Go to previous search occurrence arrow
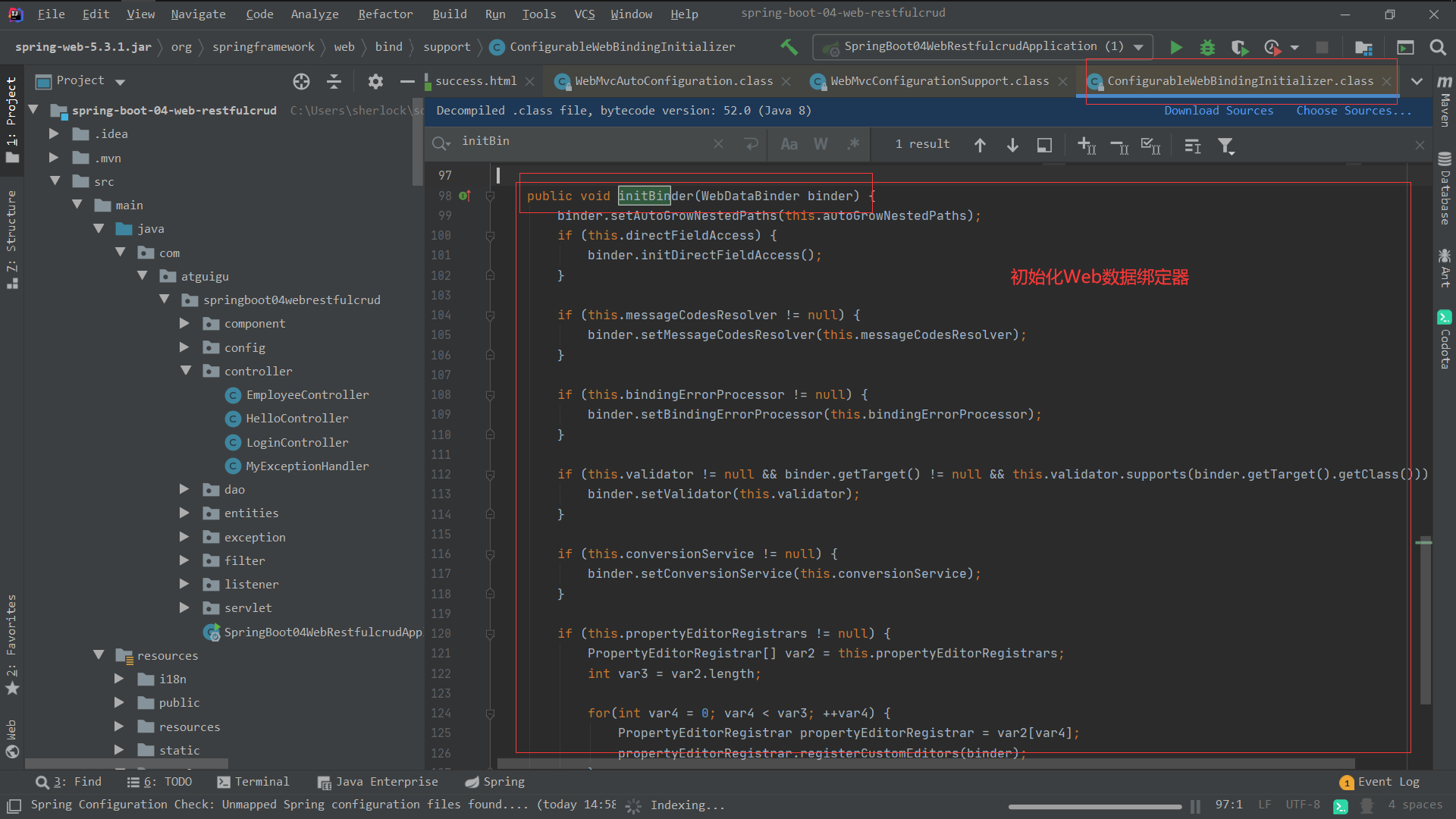 [980, 145]
